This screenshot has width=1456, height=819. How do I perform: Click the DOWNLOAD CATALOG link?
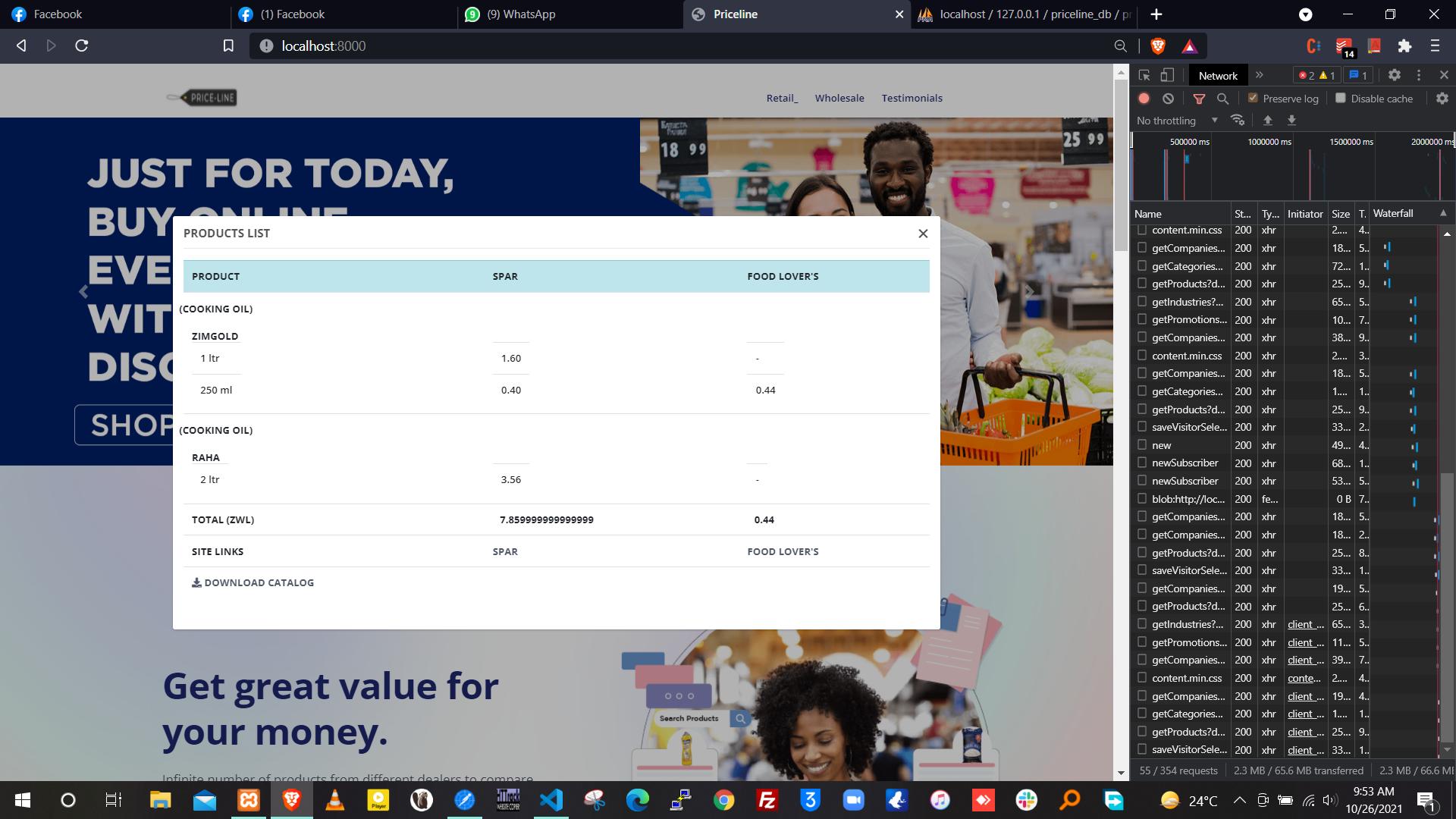(x=253, y=582)
